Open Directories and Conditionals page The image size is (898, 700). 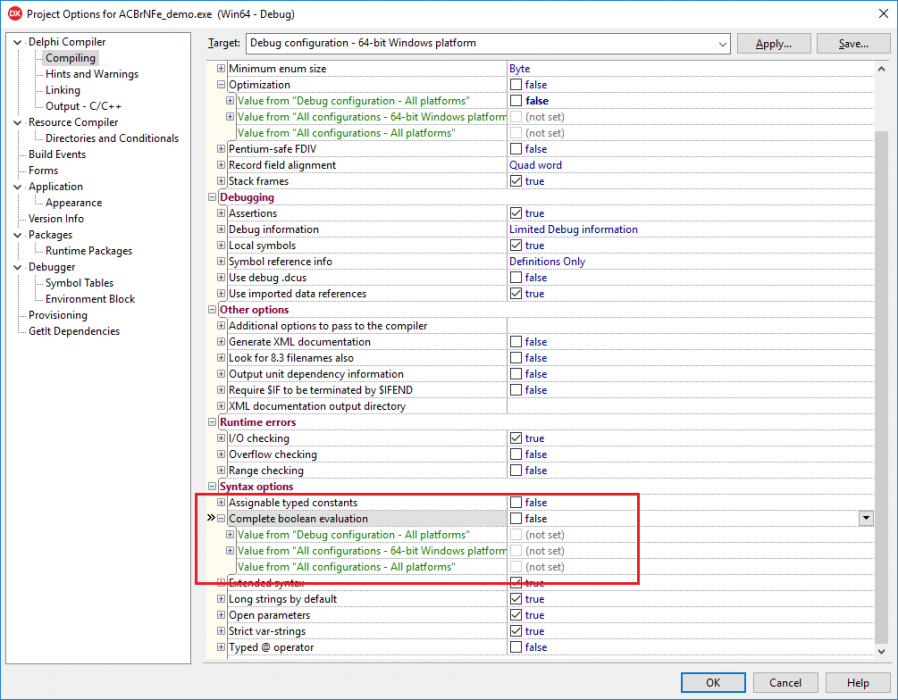[112, 138]
